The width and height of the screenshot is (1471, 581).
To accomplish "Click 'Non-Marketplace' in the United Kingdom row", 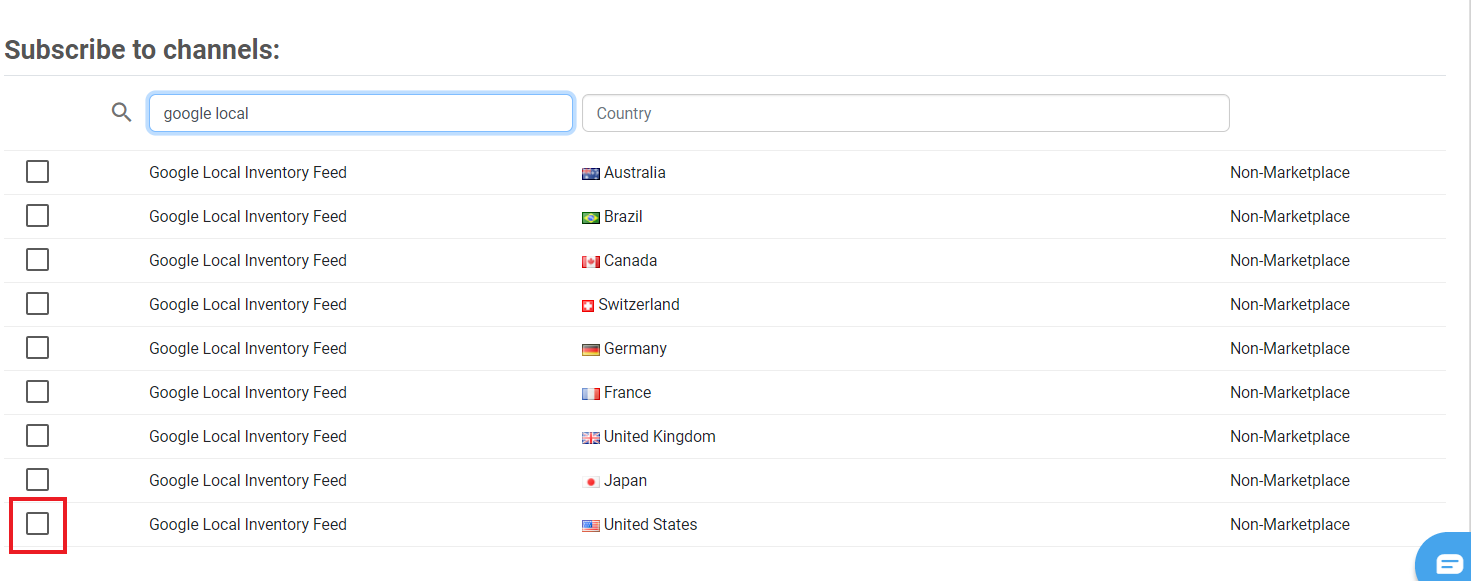I will 1290,436.
